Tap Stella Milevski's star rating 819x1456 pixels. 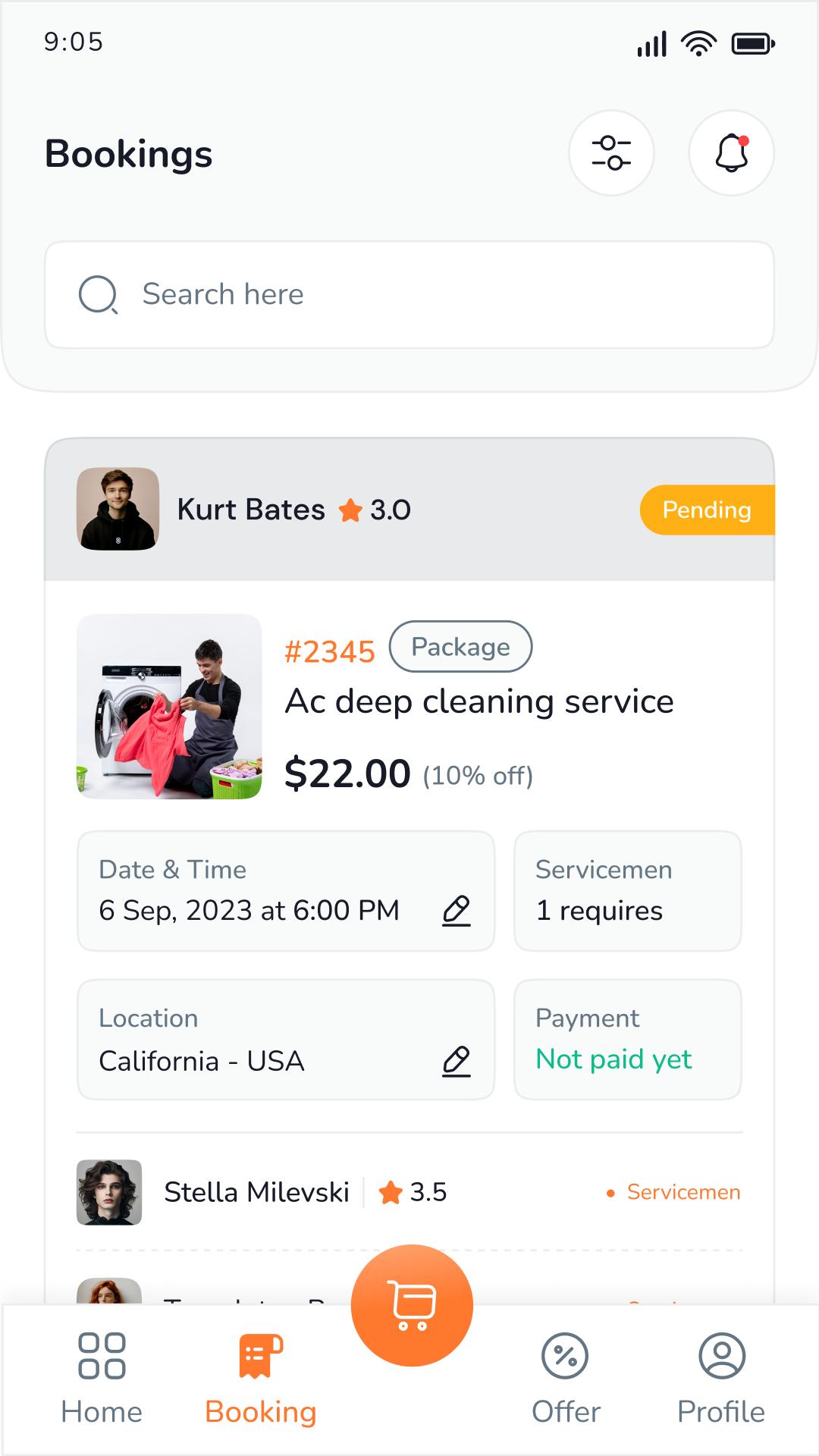(x=413, y=1192)
